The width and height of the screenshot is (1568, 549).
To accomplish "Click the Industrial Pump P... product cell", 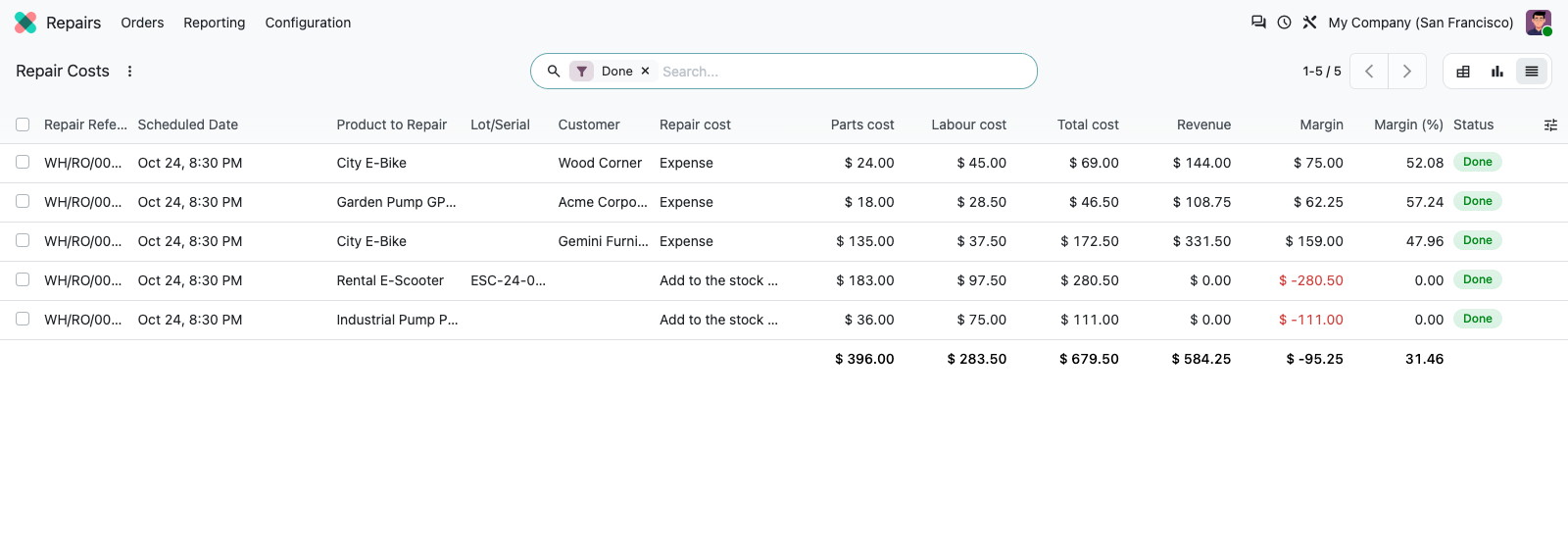I will (x=397, y=320).
